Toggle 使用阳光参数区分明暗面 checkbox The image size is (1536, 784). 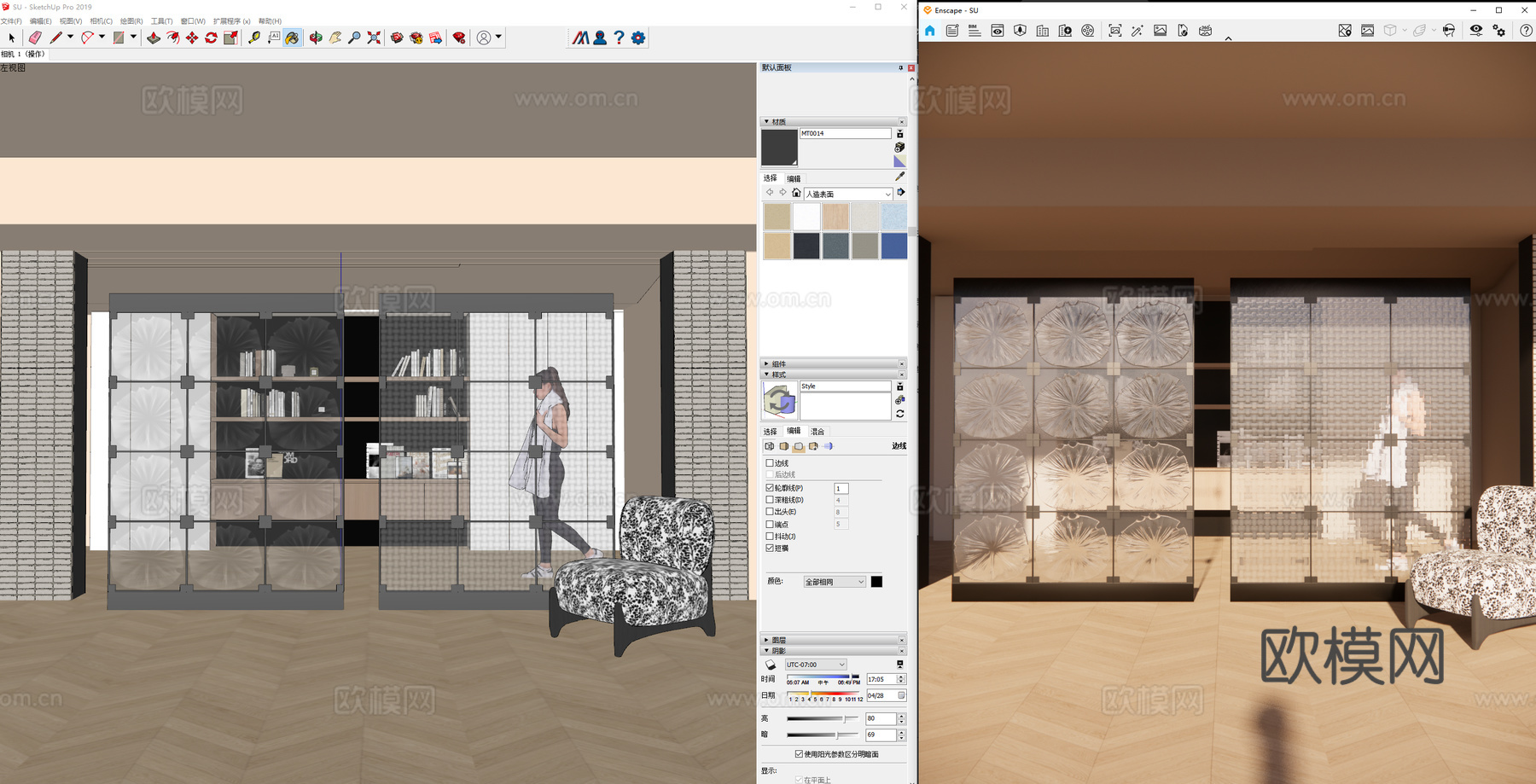click(x=799, y=754)
